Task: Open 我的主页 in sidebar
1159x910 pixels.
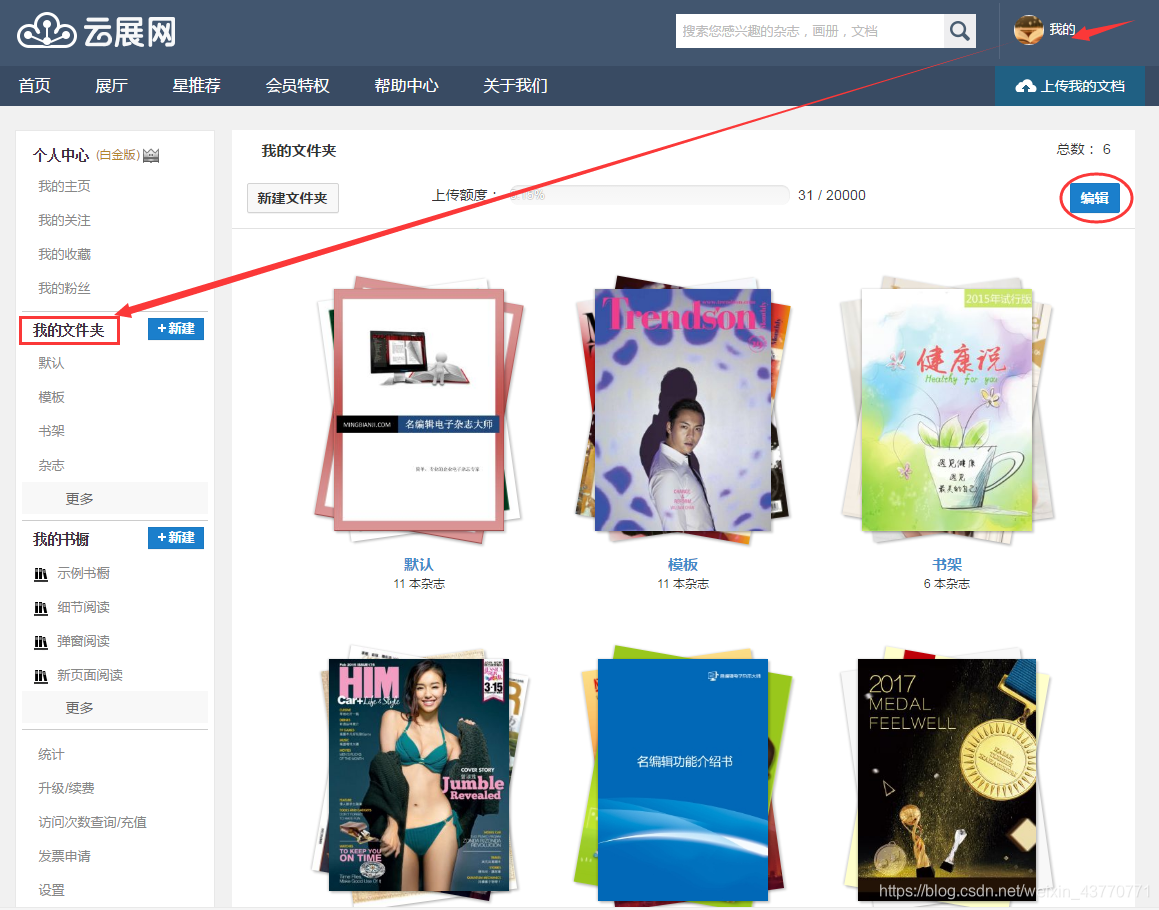Action: coord(64,186)
